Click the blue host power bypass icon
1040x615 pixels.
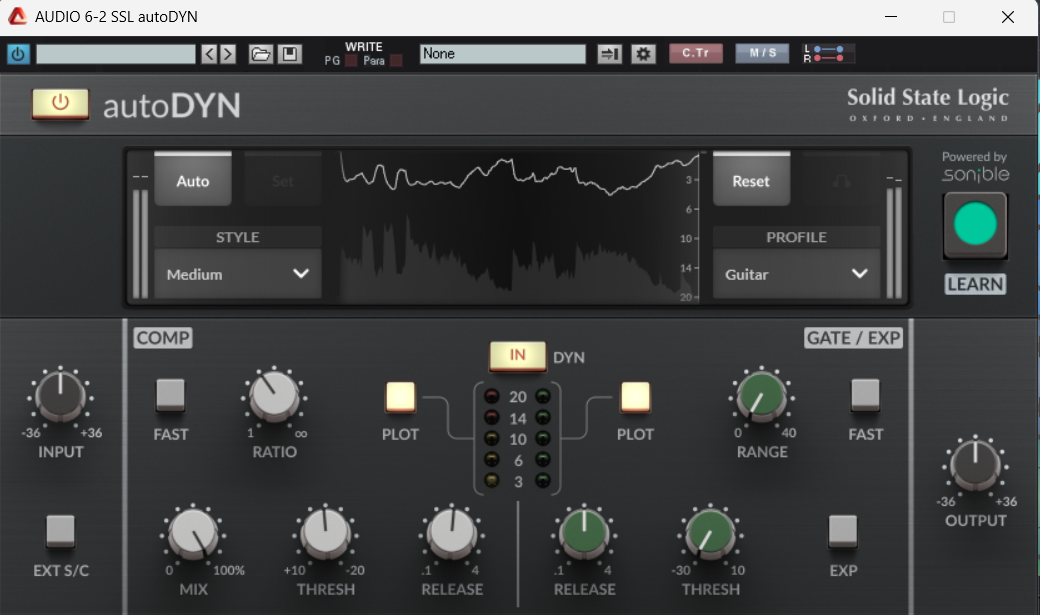pos(18,54)
